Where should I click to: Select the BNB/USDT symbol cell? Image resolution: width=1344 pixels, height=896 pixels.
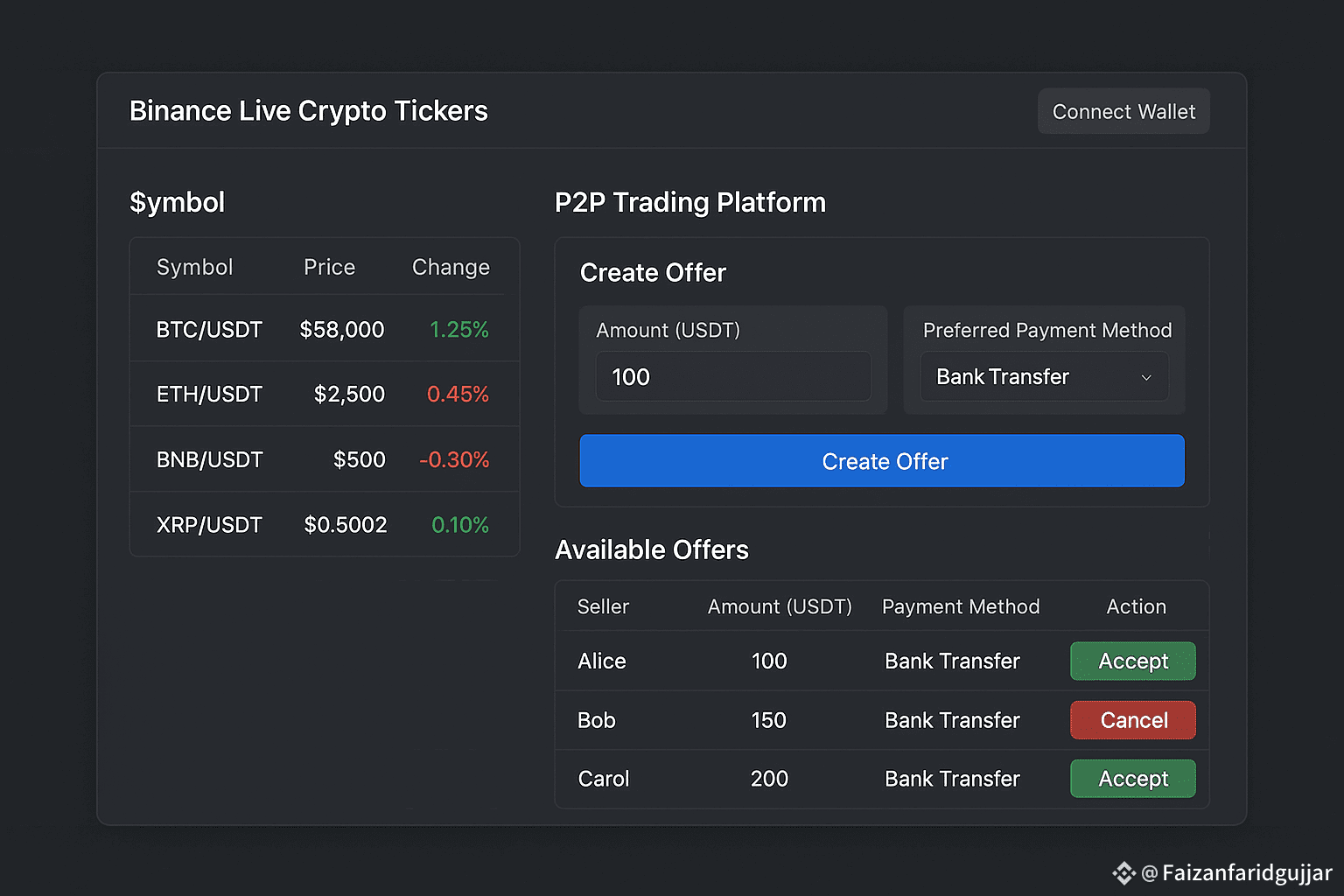click(x=209, y=459)
